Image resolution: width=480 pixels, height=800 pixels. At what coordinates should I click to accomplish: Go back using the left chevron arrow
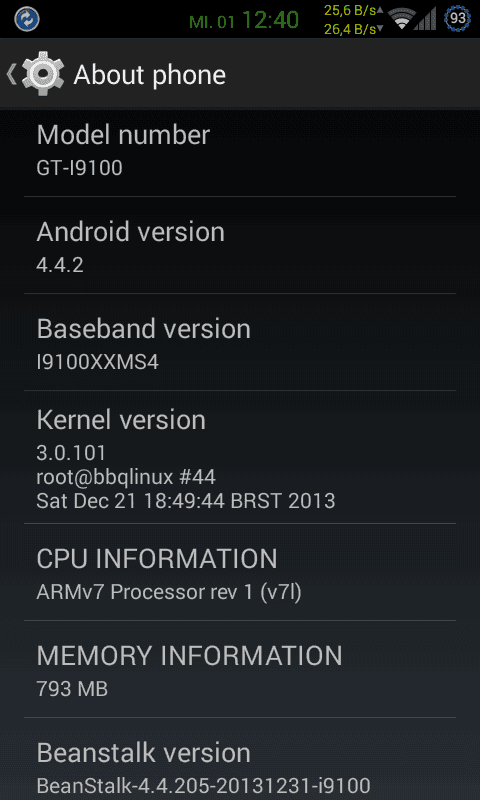pyautogui.click(x=11, y=74)
